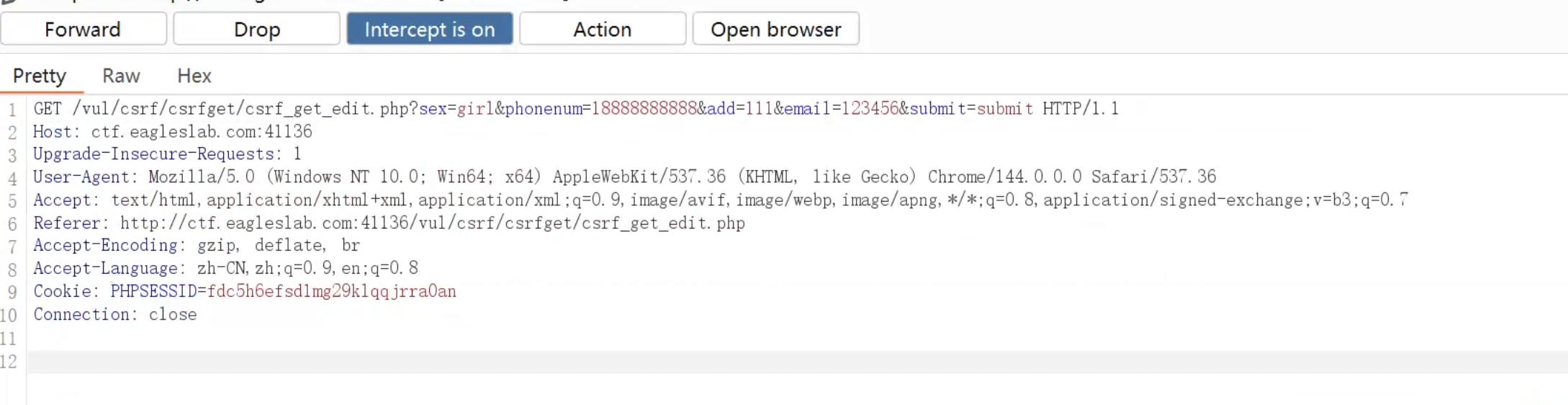Click the Forward button
Viewport: 1568px width, 405px height.
point(83,30)
